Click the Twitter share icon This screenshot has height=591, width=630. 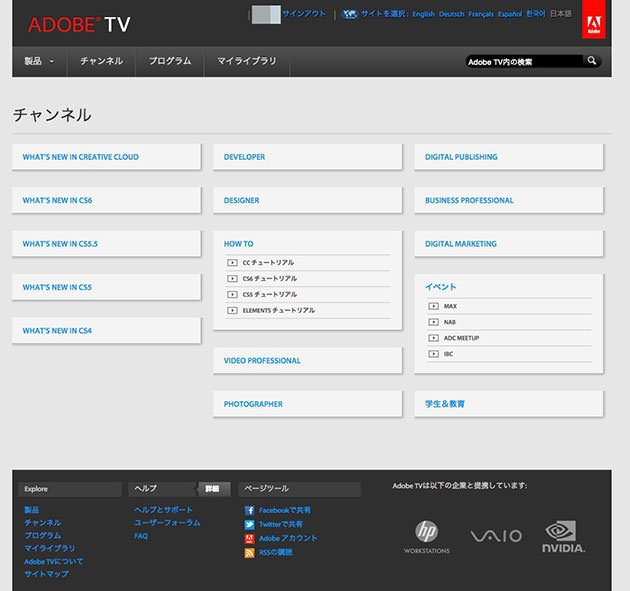(x=250, y=525)
